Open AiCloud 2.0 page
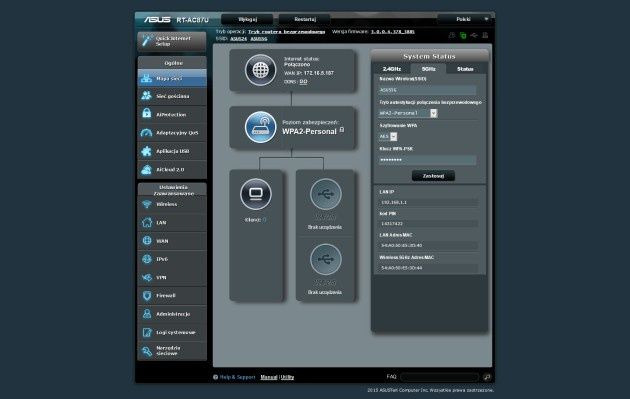Screen dimensions: 630x399 172,170
